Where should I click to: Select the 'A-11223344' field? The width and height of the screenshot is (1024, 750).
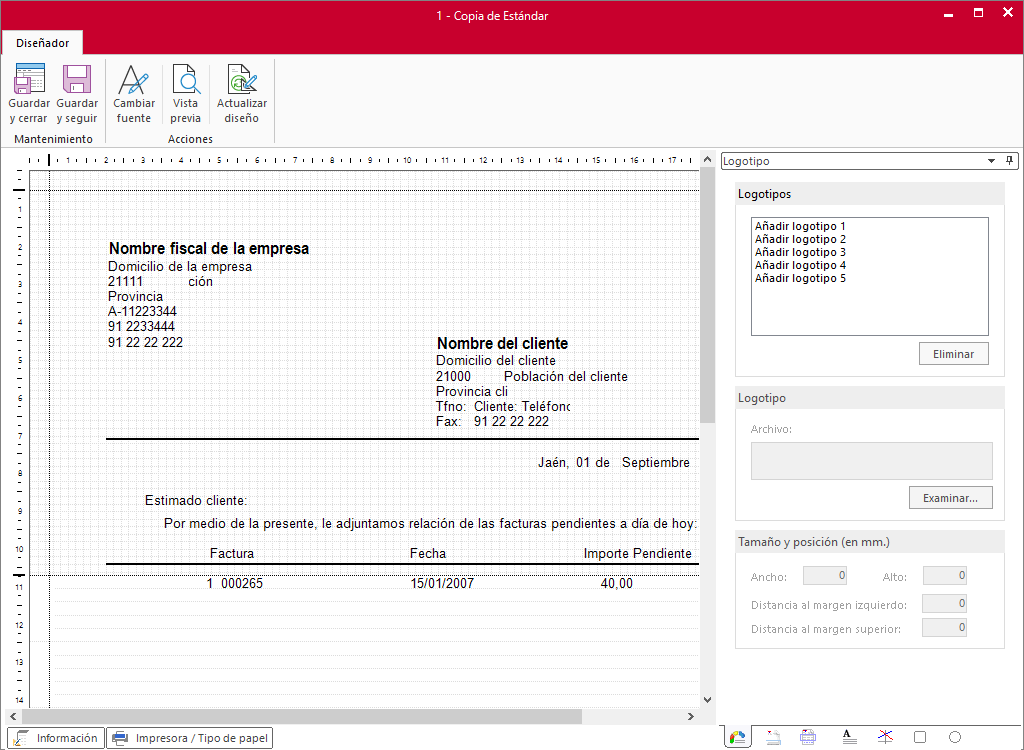pyautogui.click(x=142, y=312)
